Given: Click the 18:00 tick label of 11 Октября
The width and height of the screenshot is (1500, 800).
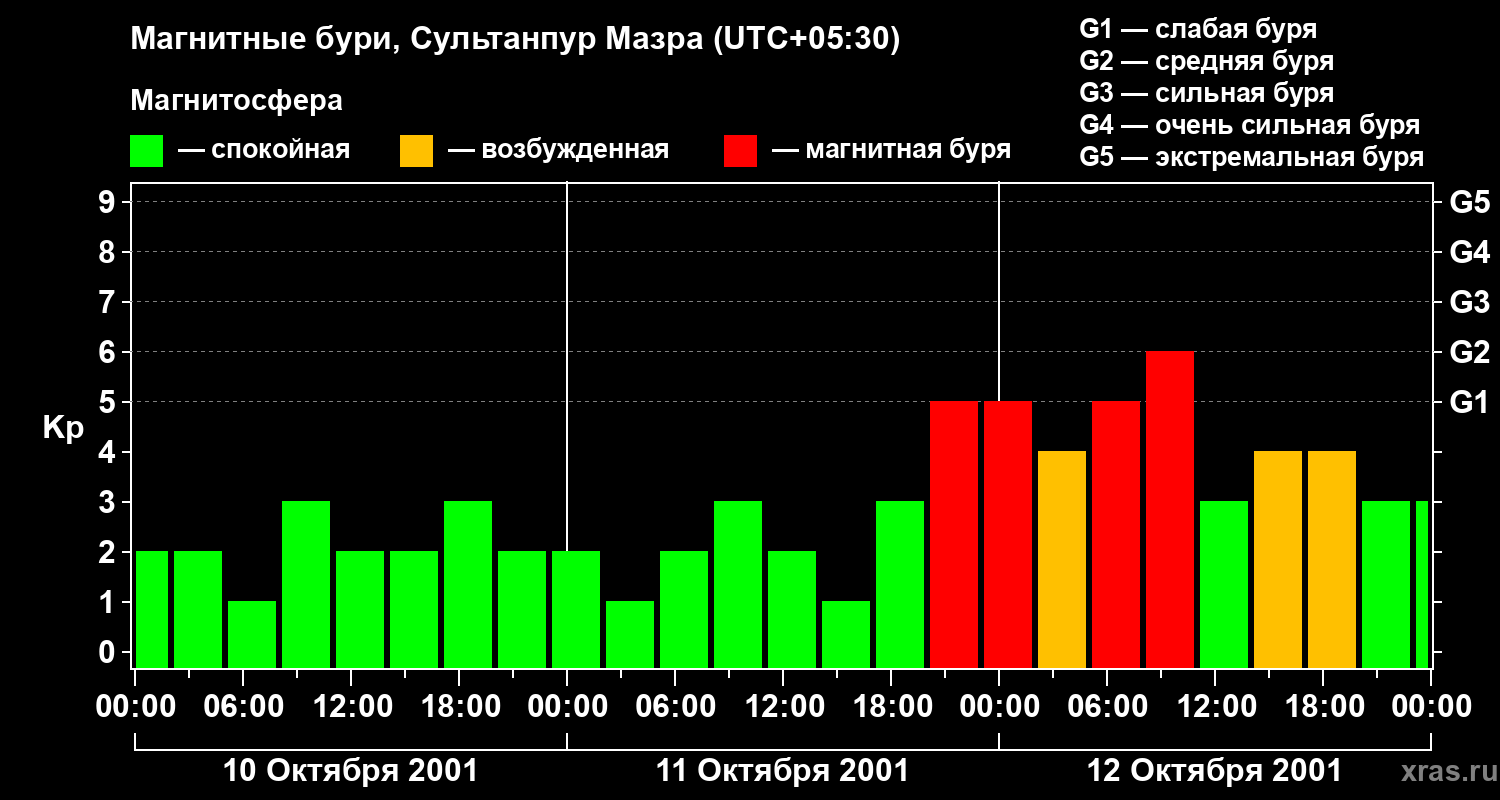Looking at the screenshot, I should coord(891,706).
